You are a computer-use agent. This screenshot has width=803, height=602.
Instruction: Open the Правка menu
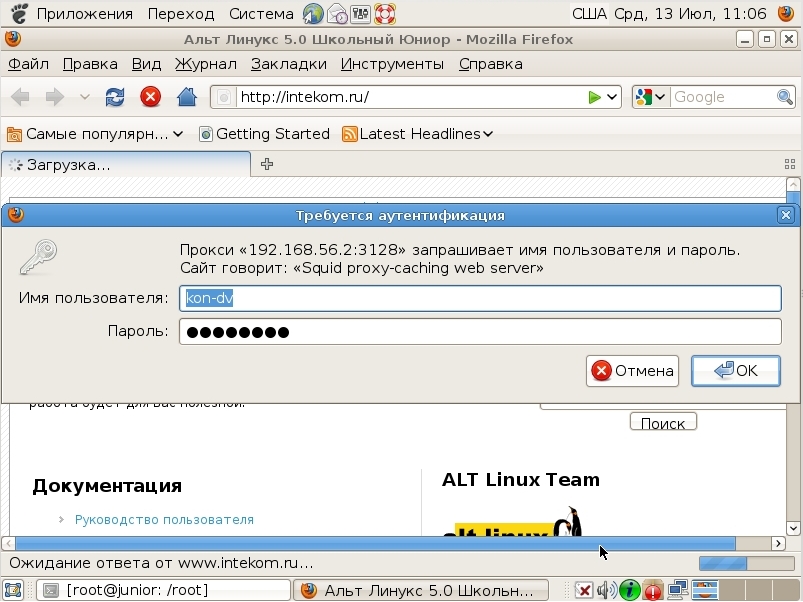[x=90, y=64]
